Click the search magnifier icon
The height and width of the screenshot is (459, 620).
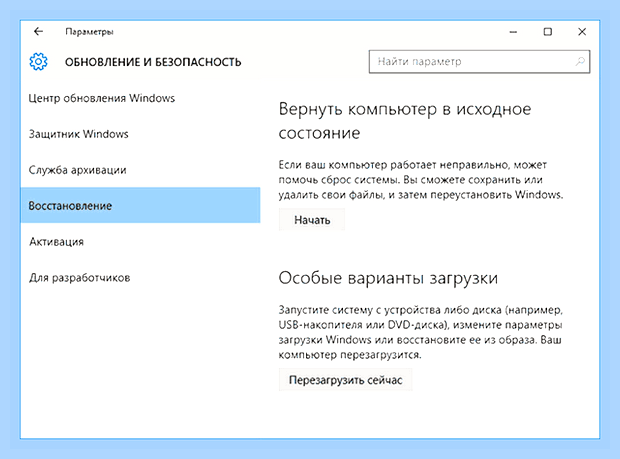pyautogui.click(x=580, y=61)
